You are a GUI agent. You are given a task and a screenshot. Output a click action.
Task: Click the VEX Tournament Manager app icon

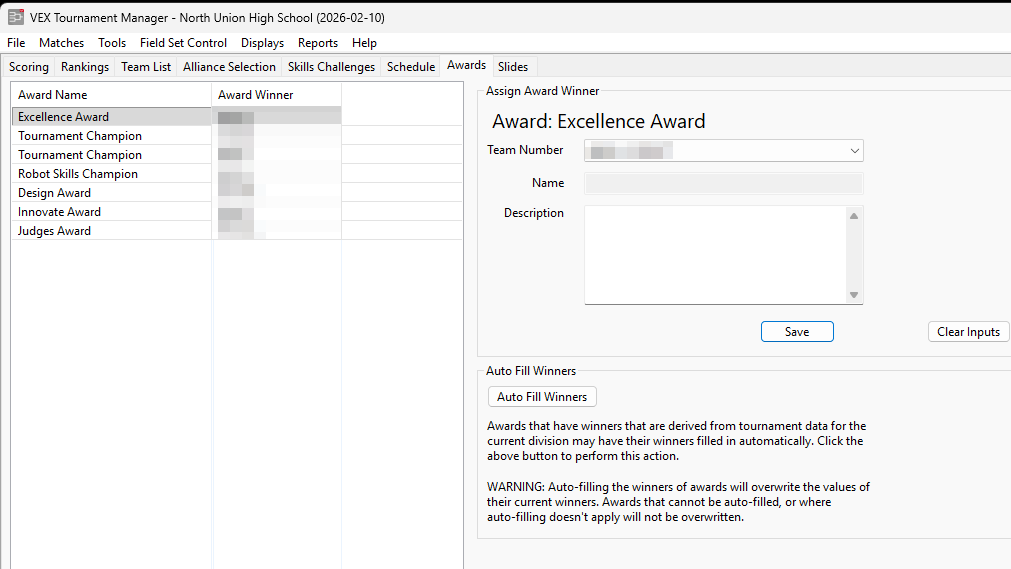click(x=15, y=17)
